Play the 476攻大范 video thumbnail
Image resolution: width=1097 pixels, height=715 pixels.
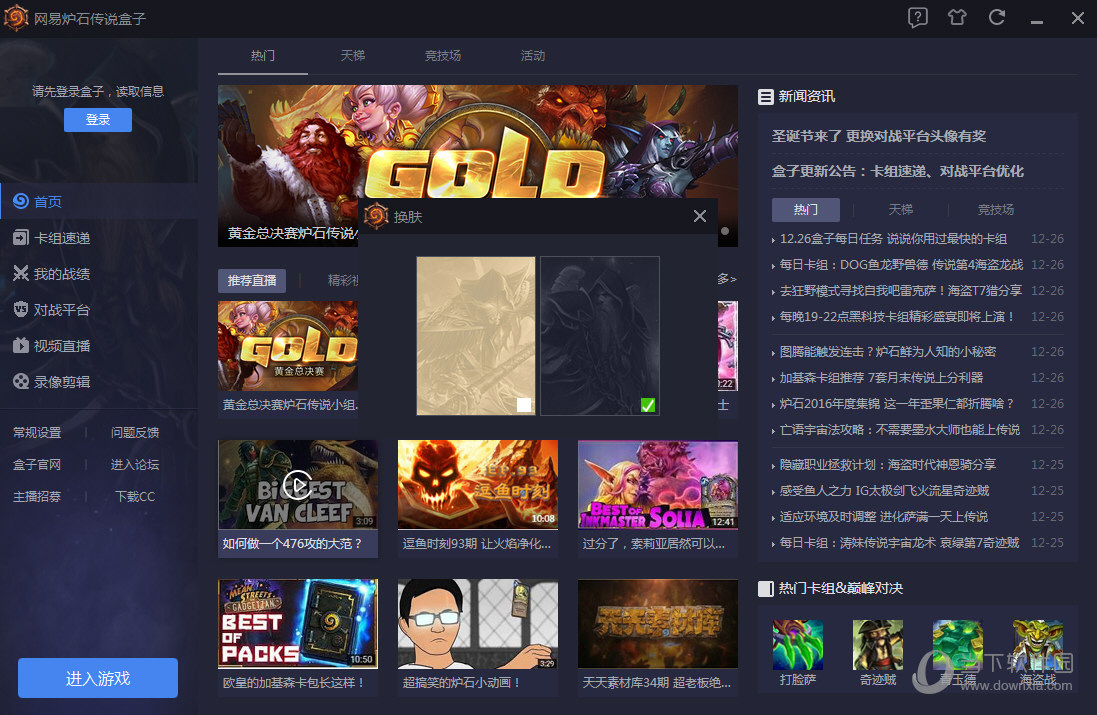pos(297,485)
